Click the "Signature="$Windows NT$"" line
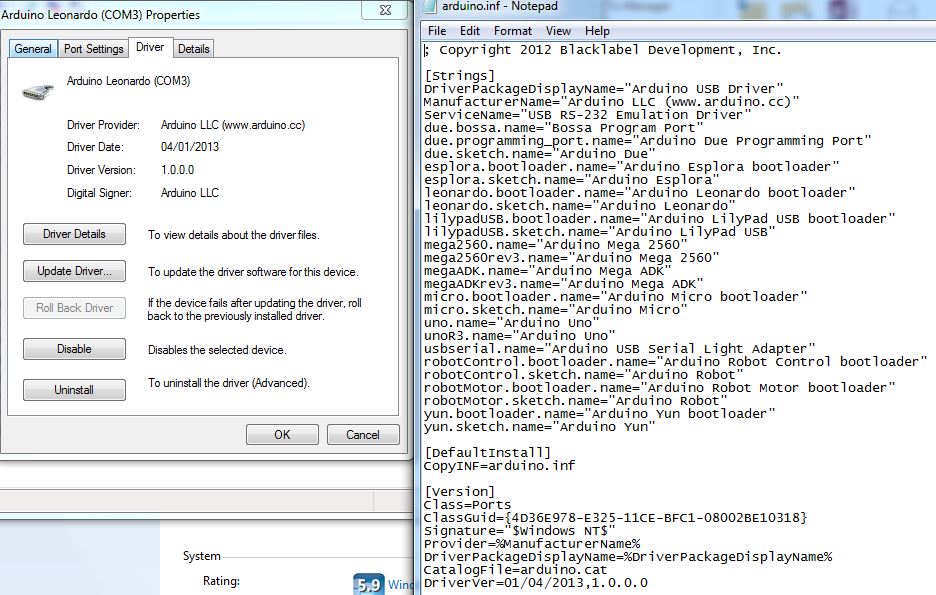 (x=519, y=531)
